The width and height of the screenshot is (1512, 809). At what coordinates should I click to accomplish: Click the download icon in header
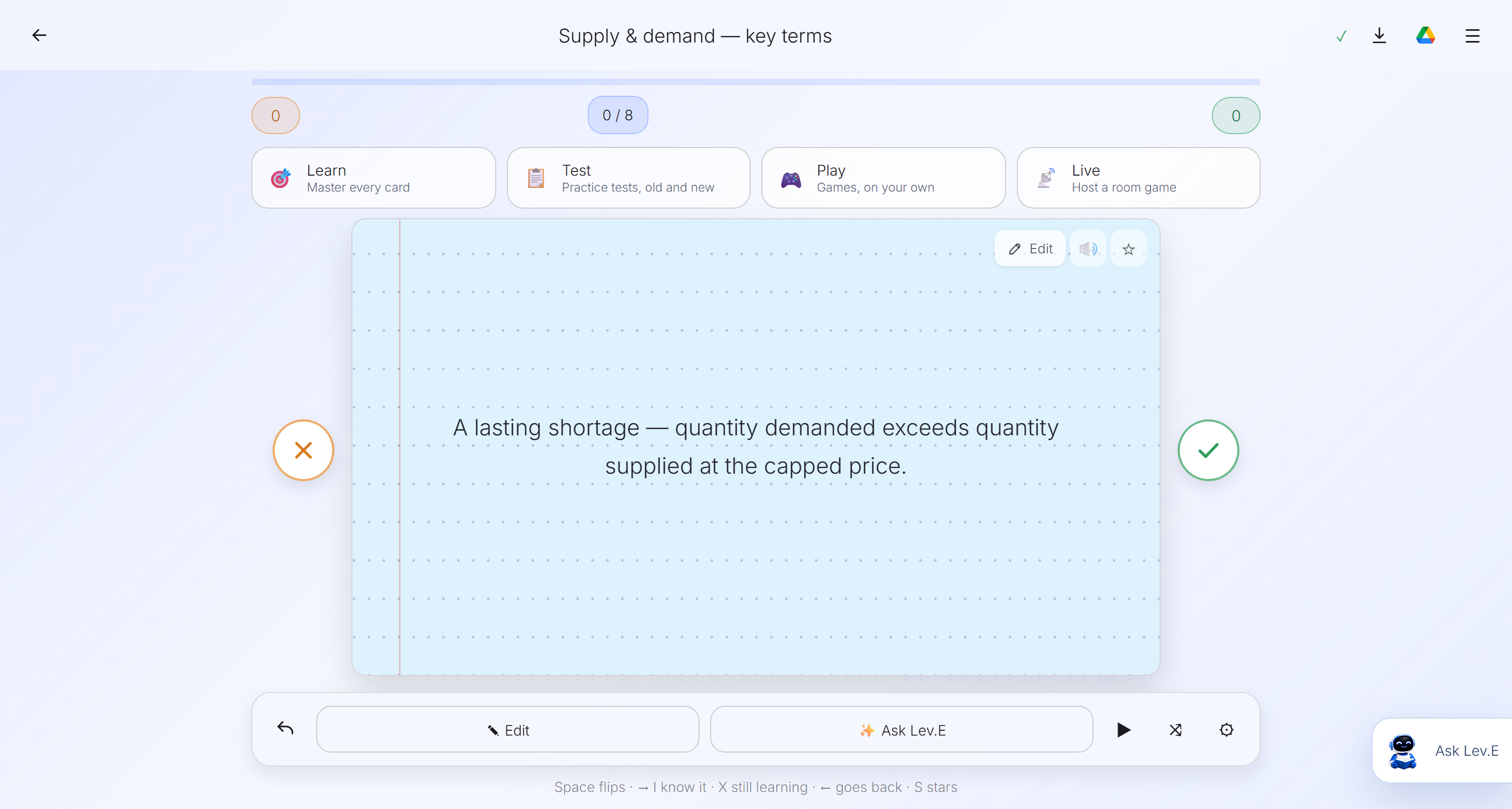(x=1379, y=36)
